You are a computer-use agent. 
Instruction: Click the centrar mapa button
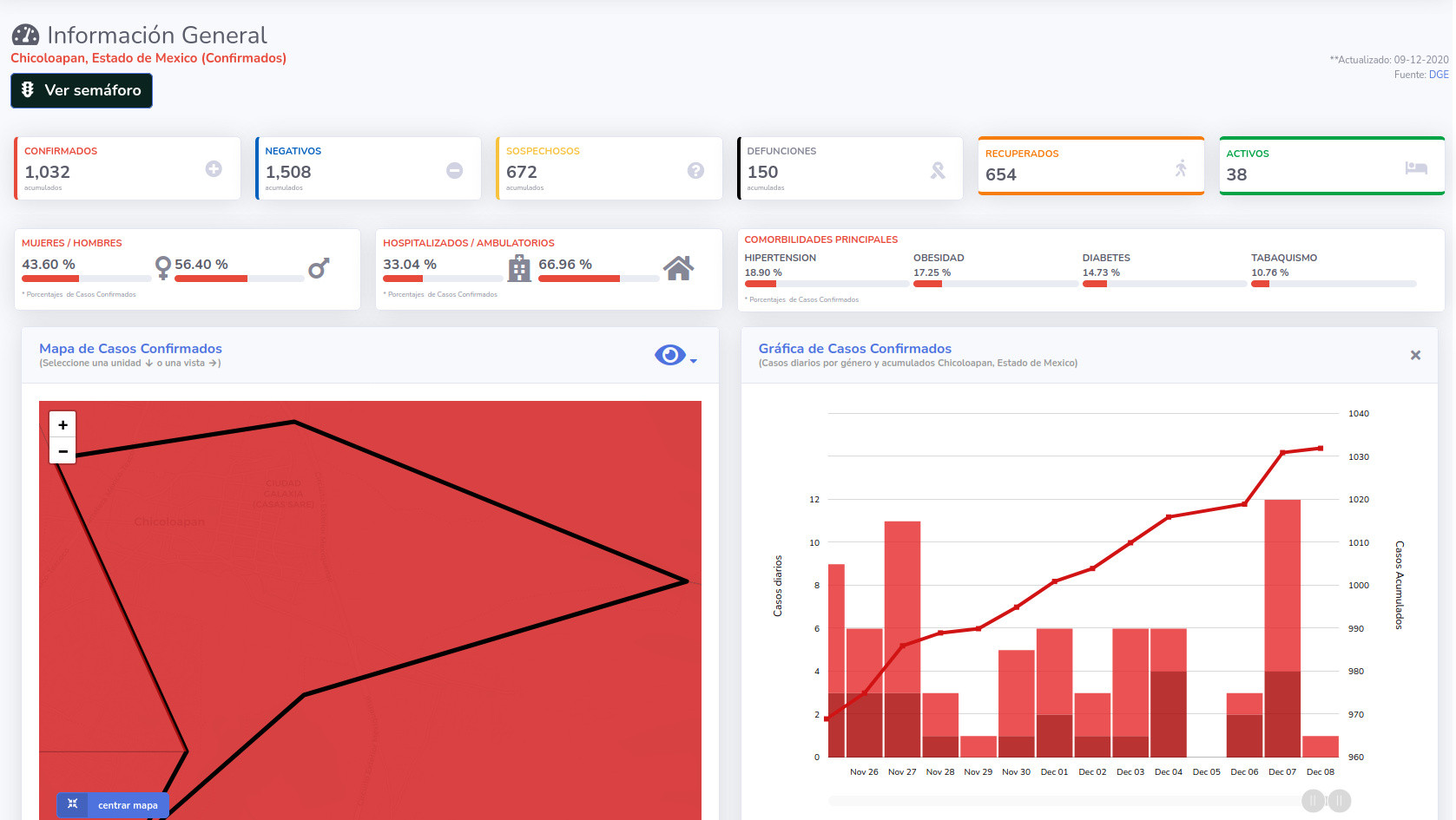point(113,805)
